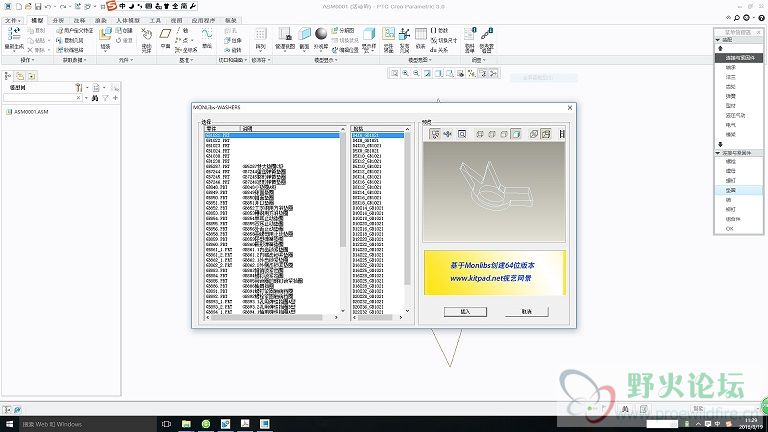Toggle the rightmost graphics toolbar display button
Image resolution: width=768 pixels, height=432 pixels.
(493, 73)
